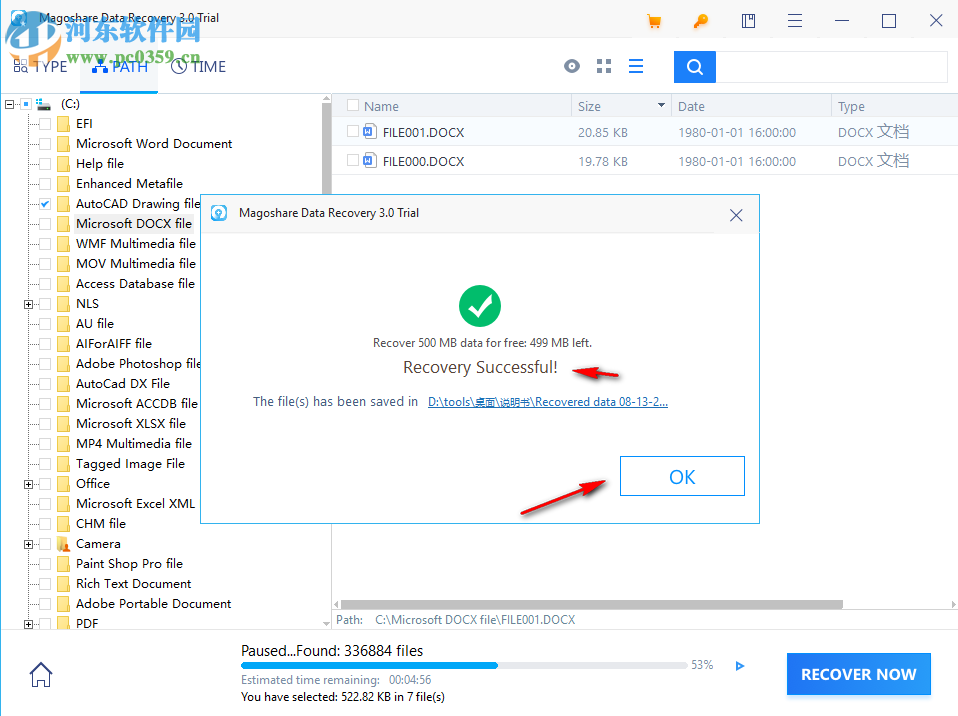The height and width of the screenshot is (716, 958).
Task: Open the hamburger menu in title bar
Action: point(794,20)
